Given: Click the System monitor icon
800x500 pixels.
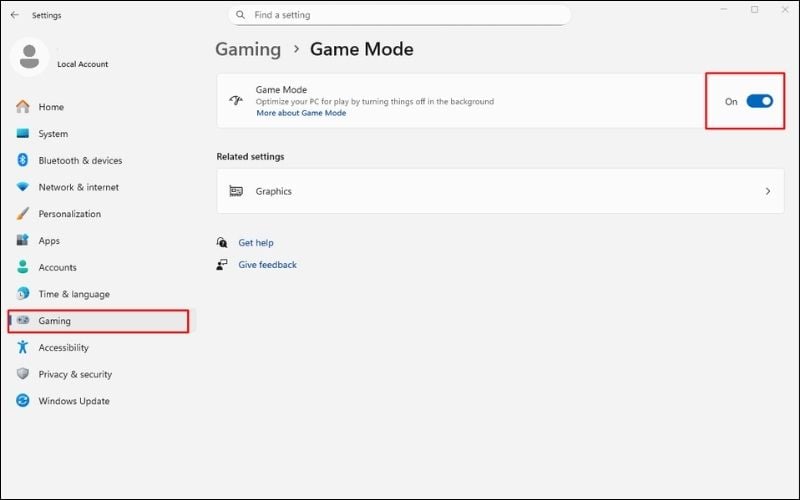Looking at the screenshot, I should click(22, 133).
